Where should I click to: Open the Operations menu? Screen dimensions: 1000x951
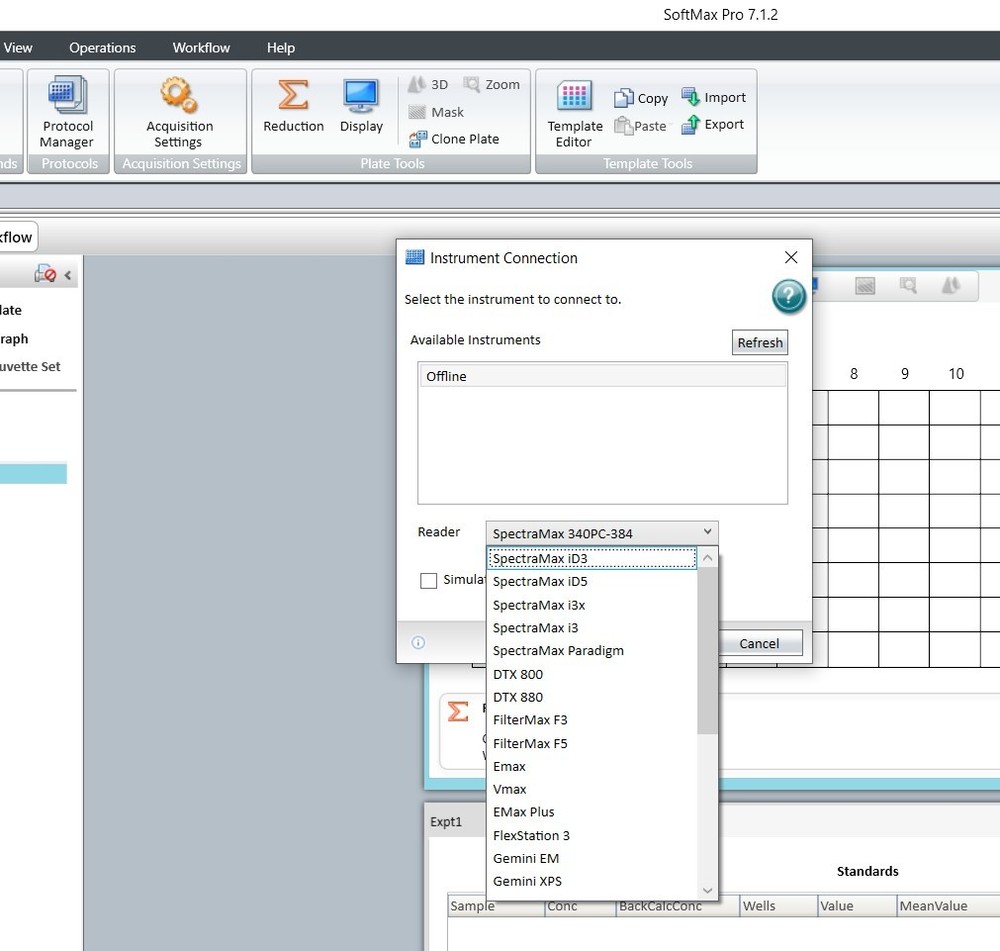(x=102, y=48)
